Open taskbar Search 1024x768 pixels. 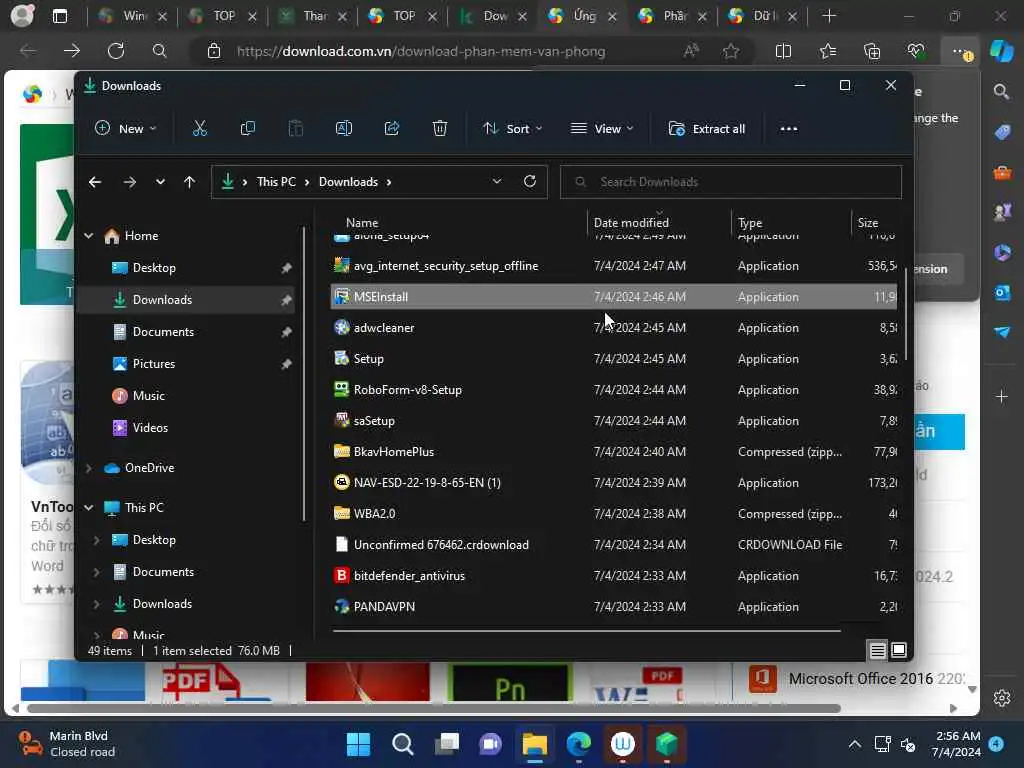coord(402,744)
